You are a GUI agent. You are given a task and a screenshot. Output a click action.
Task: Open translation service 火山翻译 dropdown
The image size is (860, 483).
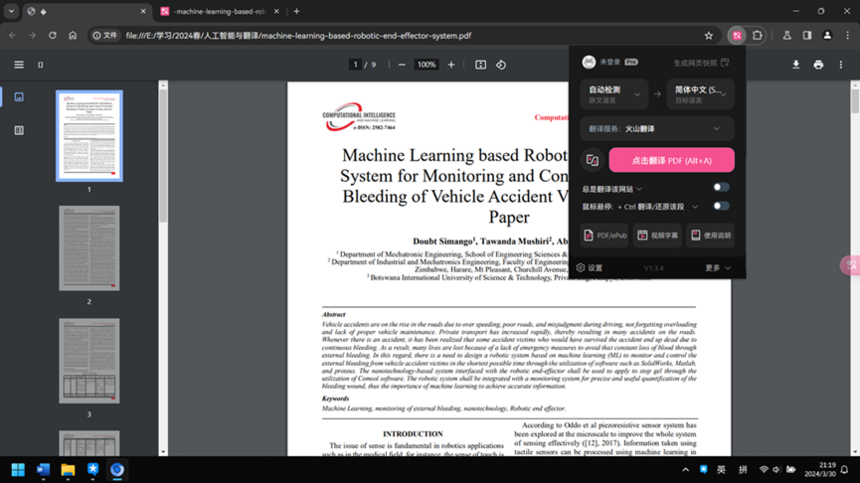(657, 129)
